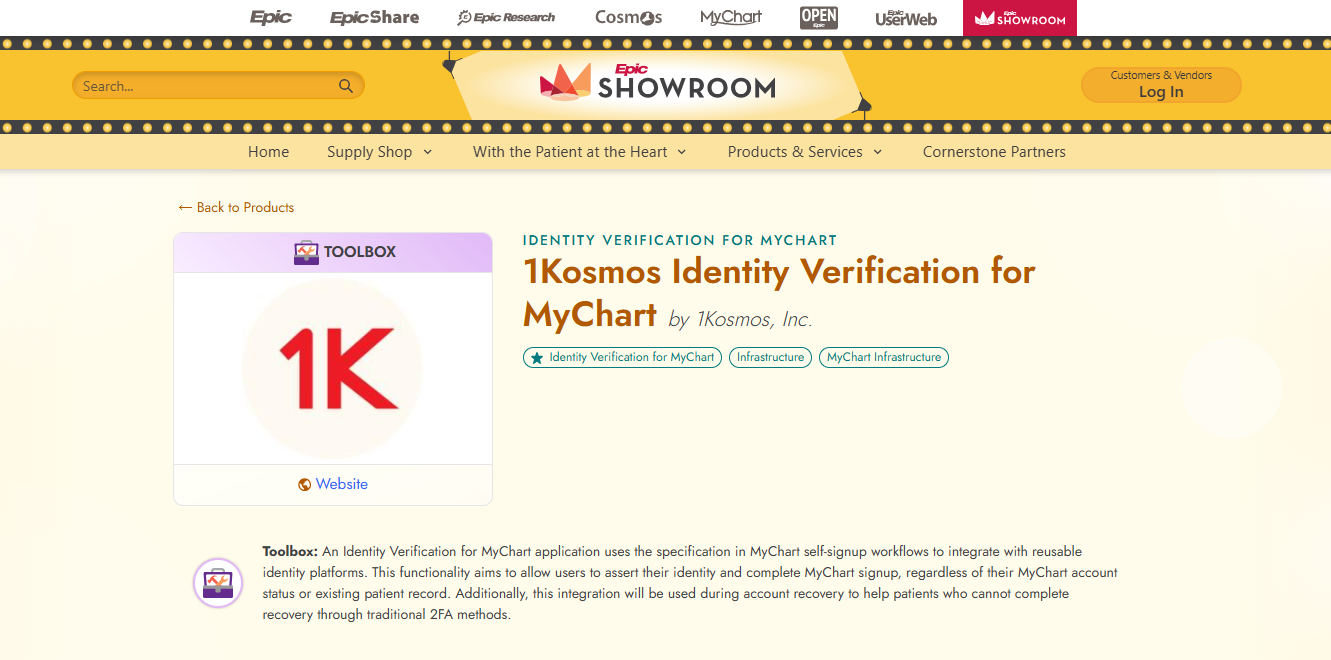The image size is (1331, 660).
Task: Open Epic Research from the top bar
Action: click(x=506, y=17)
